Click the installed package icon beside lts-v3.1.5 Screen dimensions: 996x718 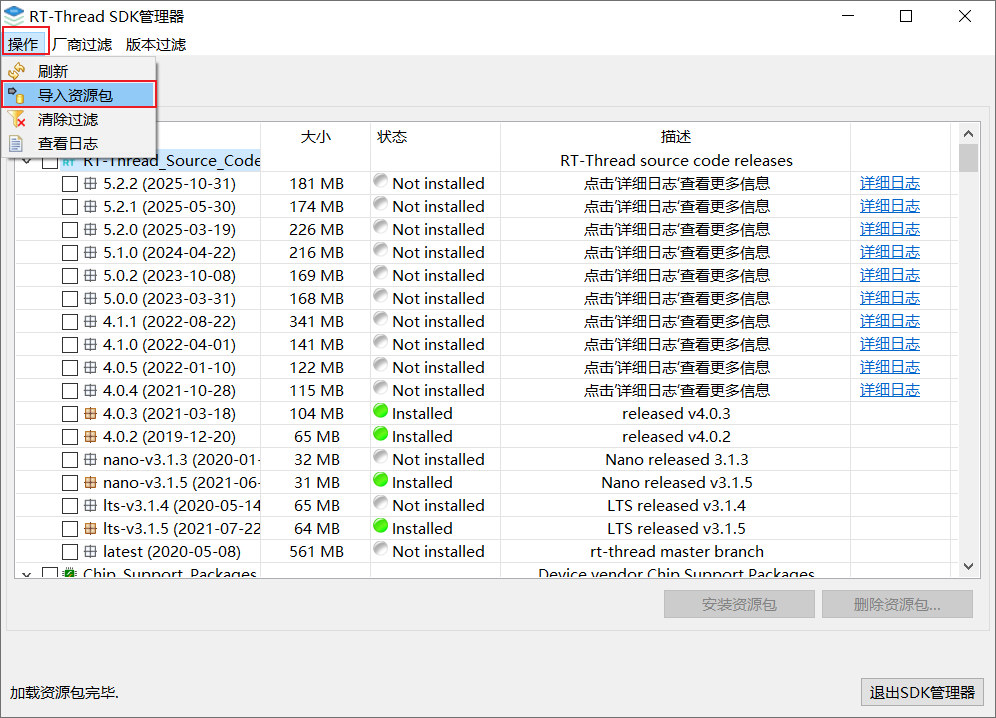point(91,528)
